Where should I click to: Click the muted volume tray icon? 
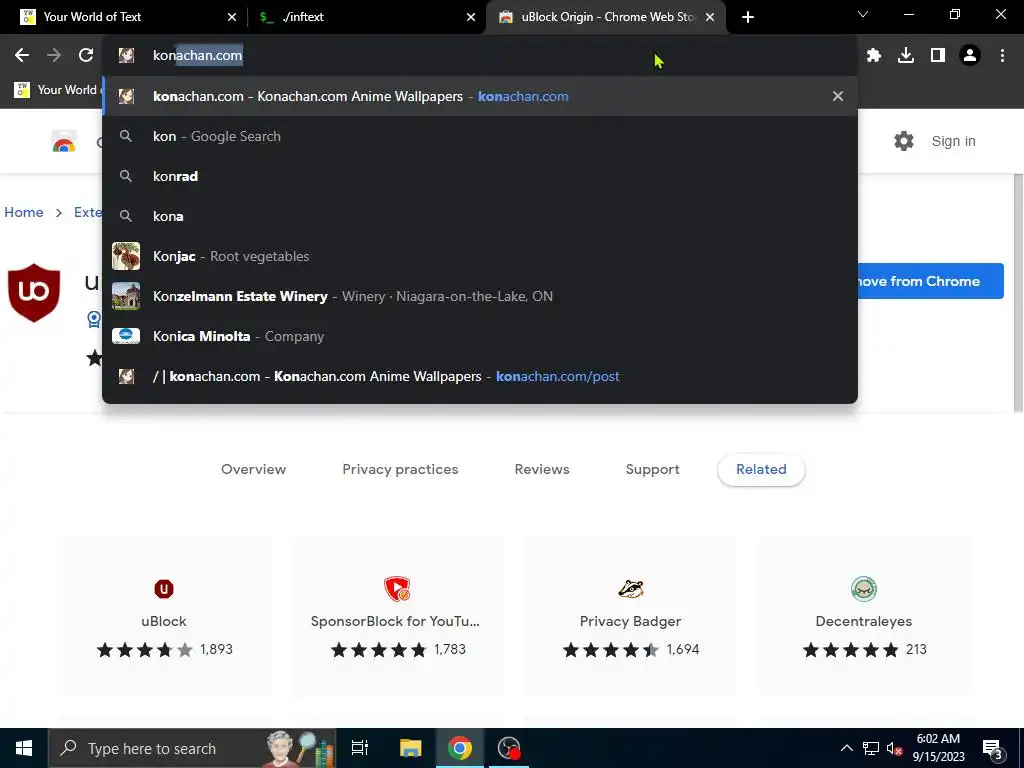tap(895, 748)
